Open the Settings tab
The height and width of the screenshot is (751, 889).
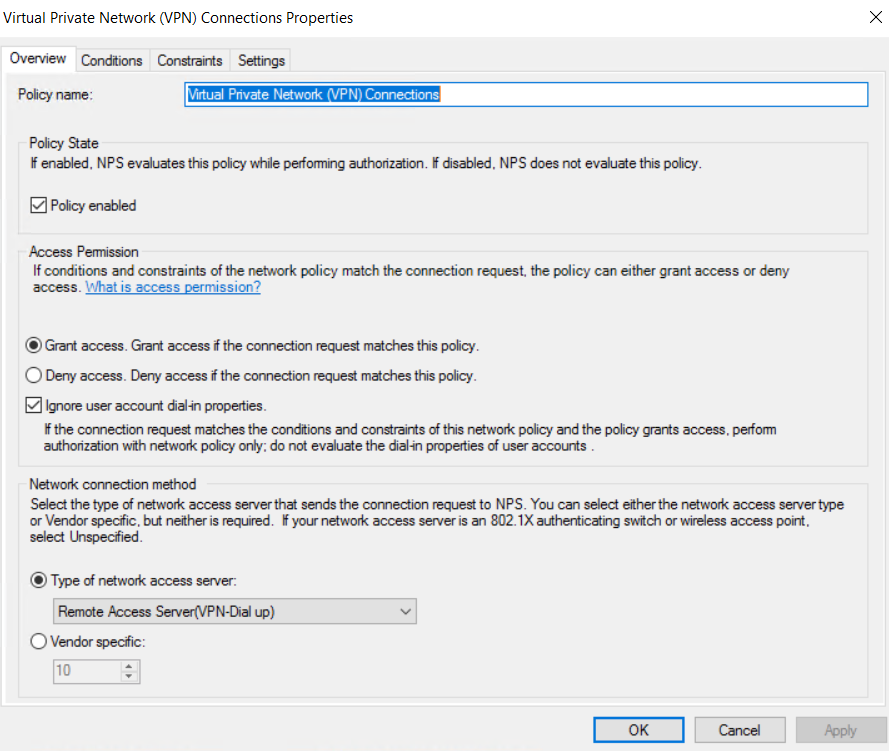click(x=261, y=60)
